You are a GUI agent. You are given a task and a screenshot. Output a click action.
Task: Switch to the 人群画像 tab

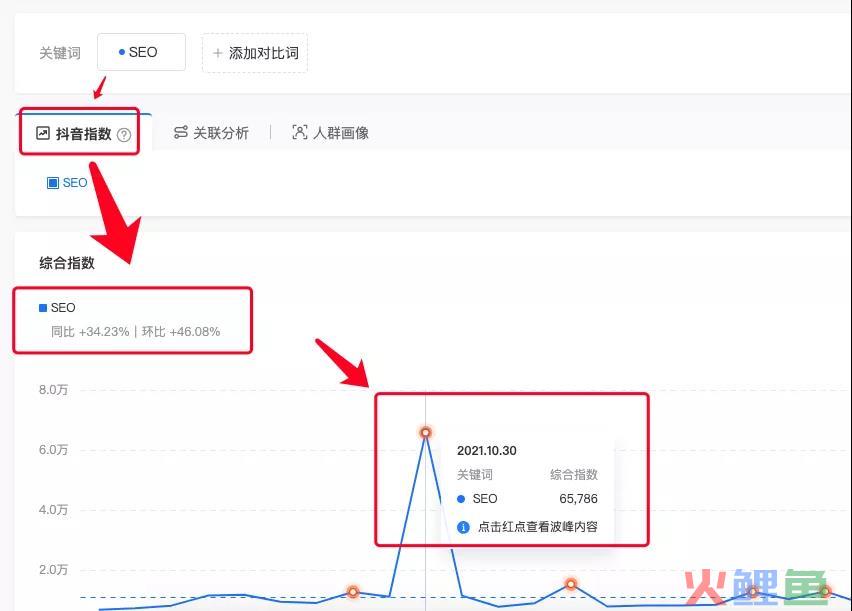click(x=330, y=133)
